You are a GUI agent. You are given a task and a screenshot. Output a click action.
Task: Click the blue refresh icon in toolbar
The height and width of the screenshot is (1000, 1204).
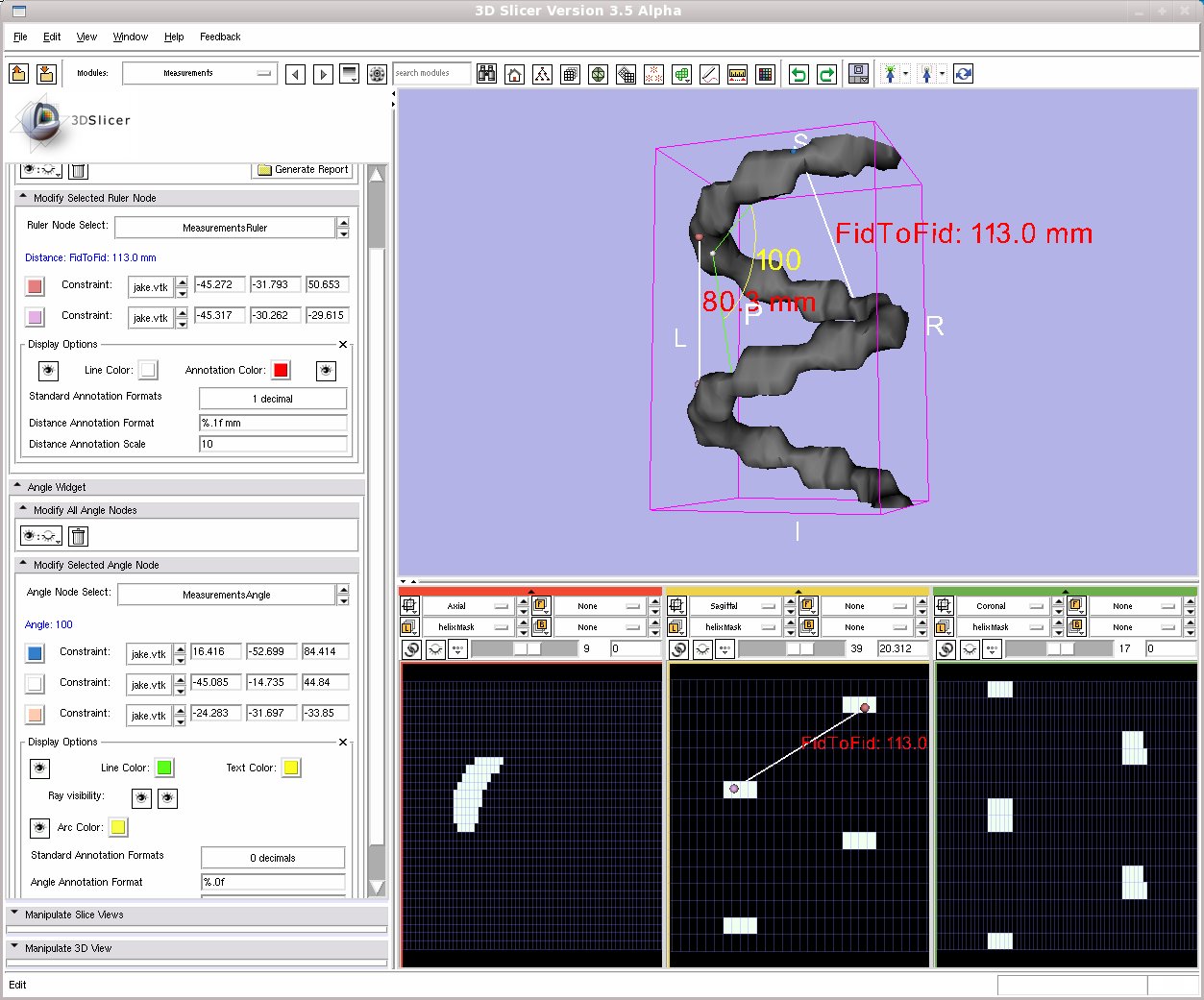pyautogui.click(x=963, y=74)
